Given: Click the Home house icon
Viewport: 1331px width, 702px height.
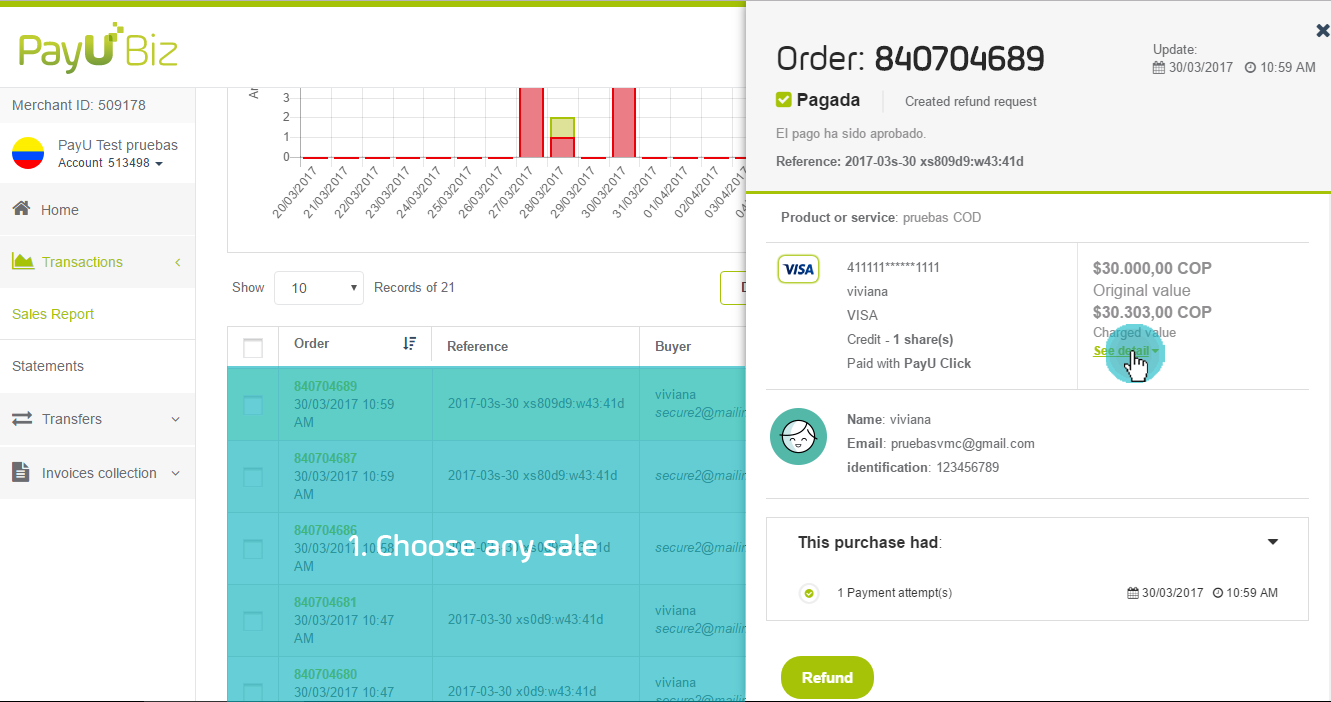Looking at the screenshot, I should pyautogui.click(x=21, y=209).
